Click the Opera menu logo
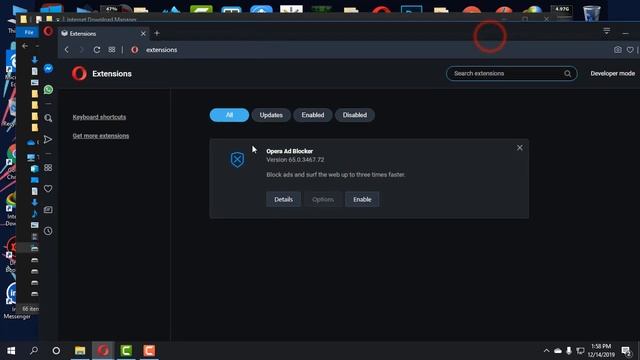The image size is (640, 360). click(48, 31)
